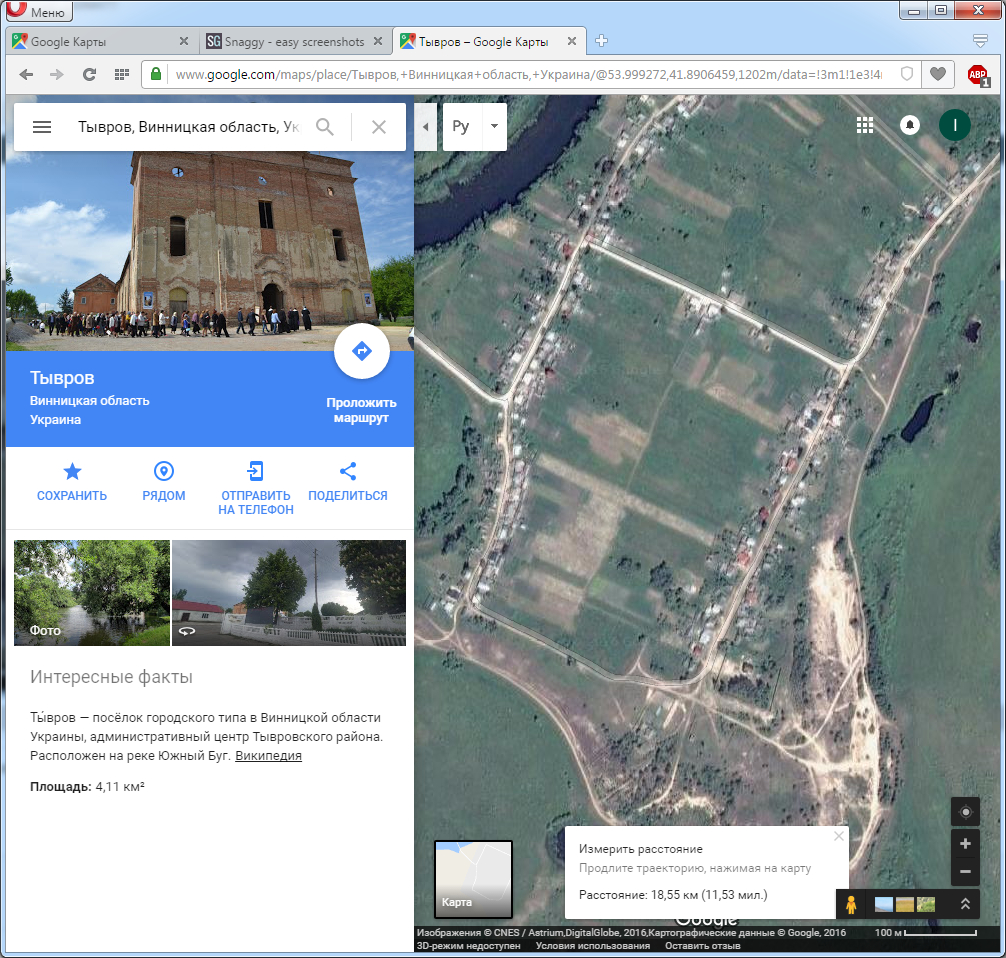Close the Измерить расстояние popup
This screenshot has height=958, width=1006.
[x=839, y=836]
